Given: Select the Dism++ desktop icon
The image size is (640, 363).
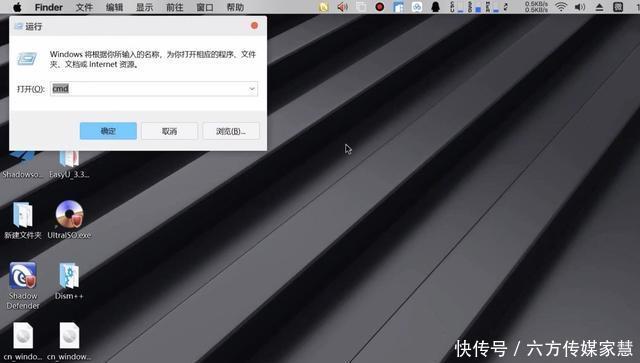Looking at the screenshot, I should coord(69,281).
